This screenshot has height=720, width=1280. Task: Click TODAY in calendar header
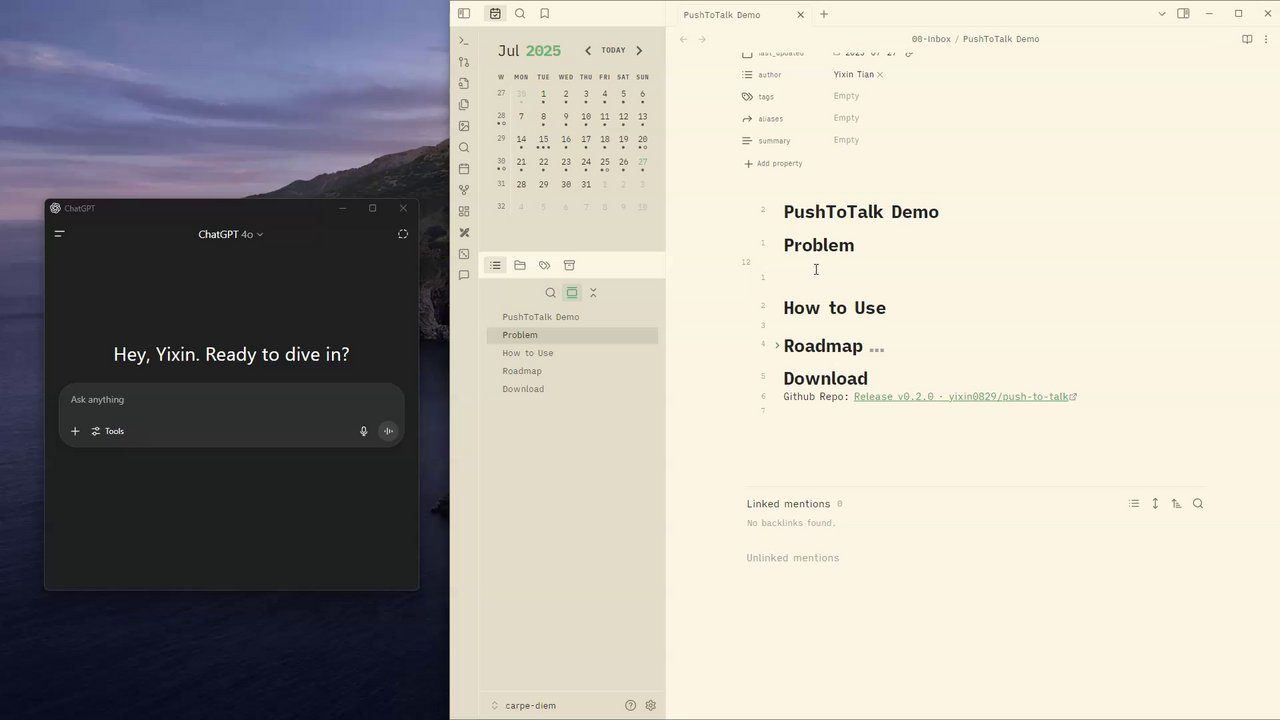[614, 50]
